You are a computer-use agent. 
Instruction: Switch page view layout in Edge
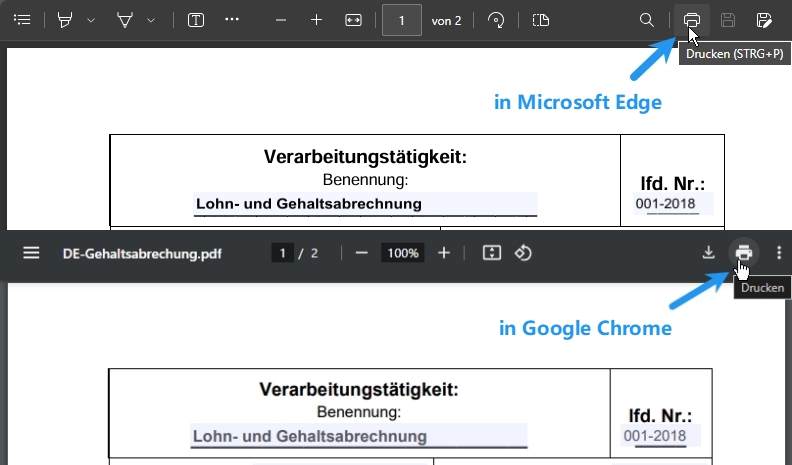[x=540, y=20]
